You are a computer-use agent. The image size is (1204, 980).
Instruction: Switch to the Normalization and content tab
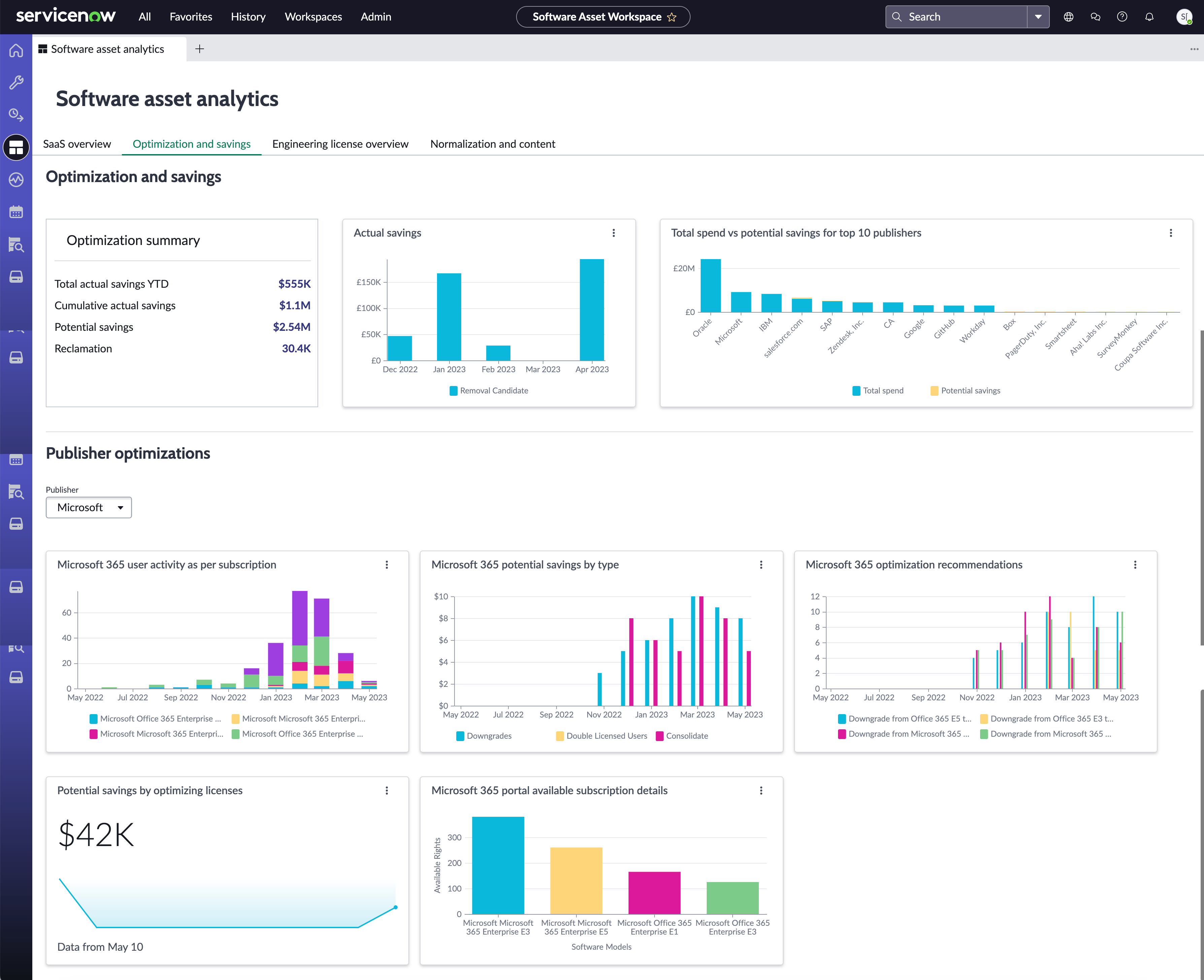[493, 144]
